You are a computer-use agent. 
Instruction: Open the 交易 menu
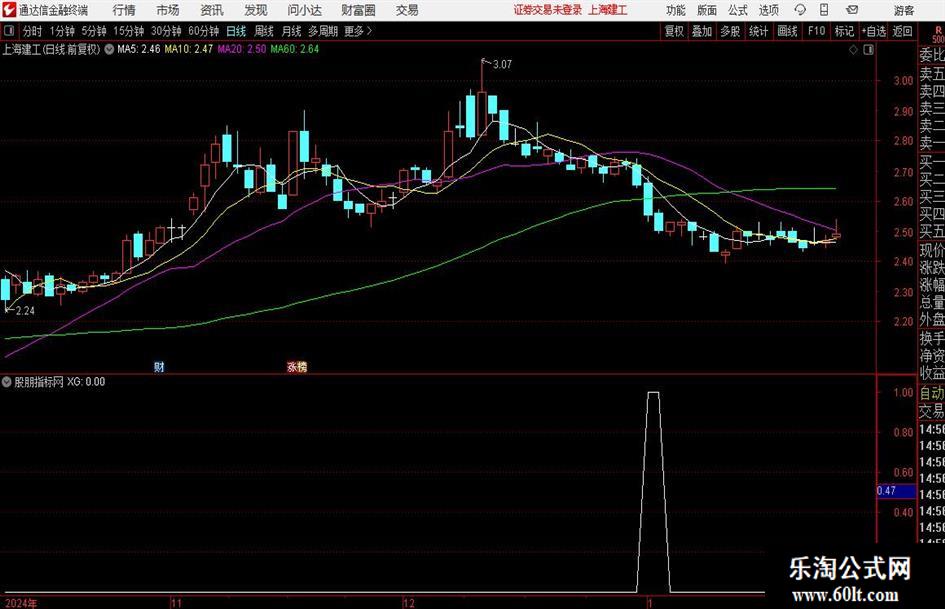407,10
